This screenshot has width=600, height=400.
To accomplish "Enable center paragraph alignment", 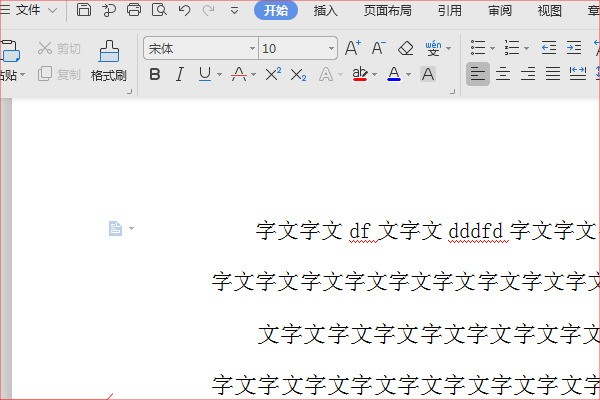I will [503, 74].
